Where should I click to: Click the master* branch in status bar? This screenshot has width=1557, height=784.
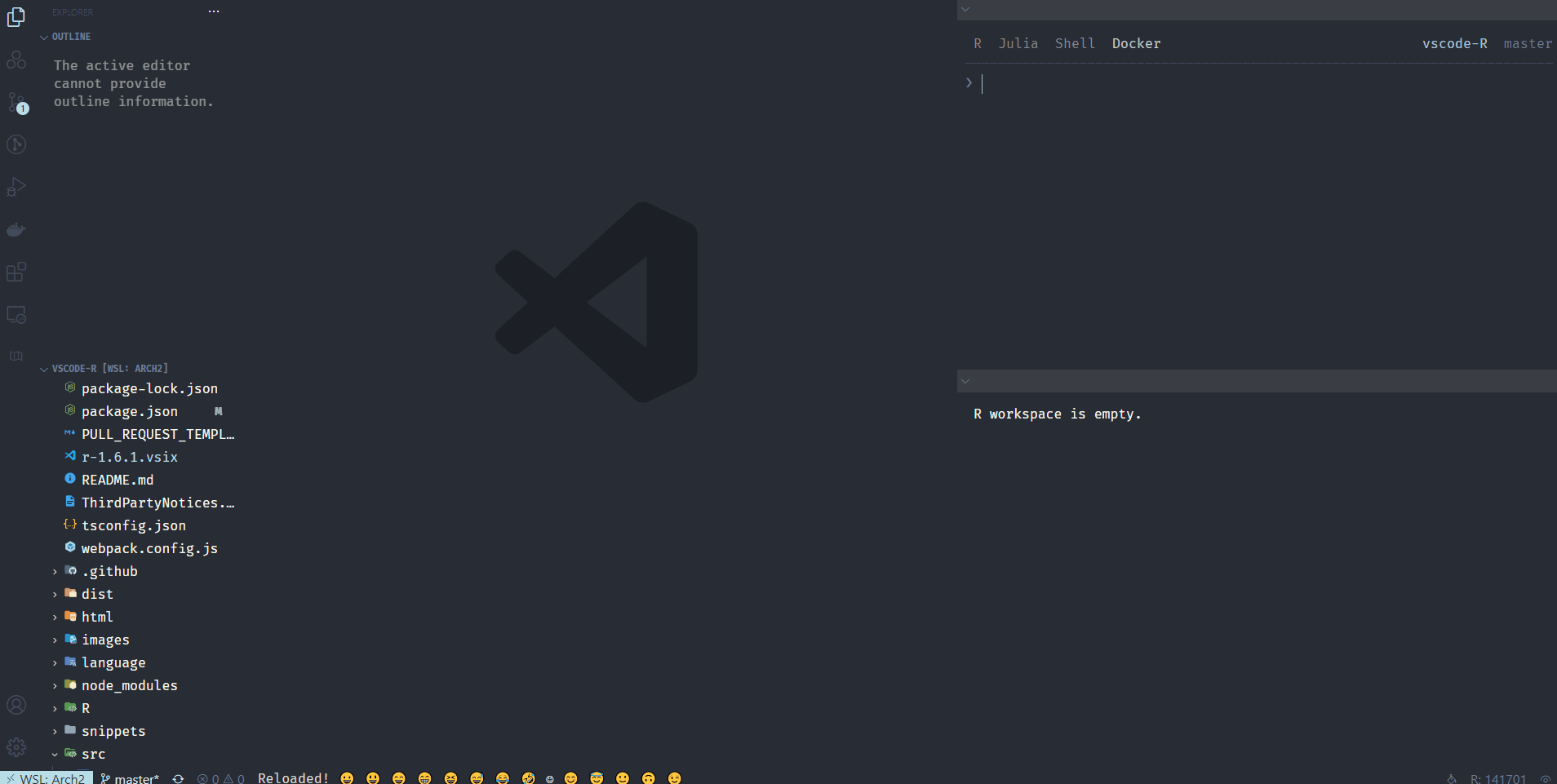pyautogui.click(x=130, y=778)
